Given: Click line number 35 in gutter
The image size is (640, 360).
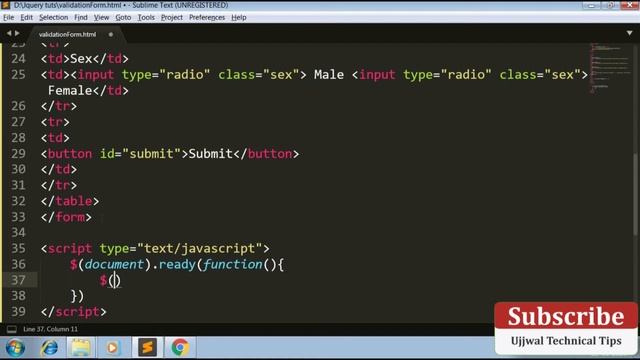Looking at the screenshot, I should (18, 249).
